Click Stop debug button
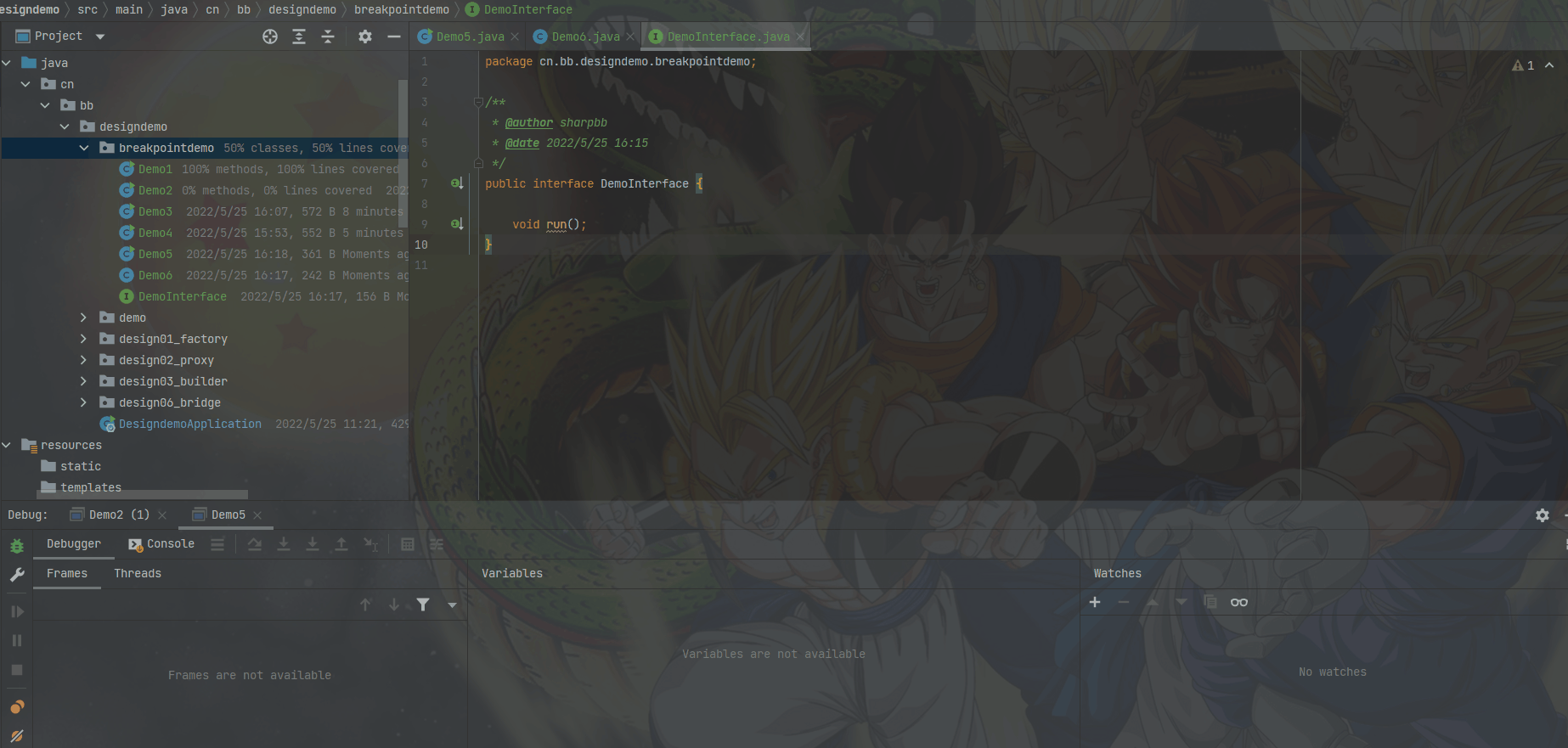 click(17, 670)
